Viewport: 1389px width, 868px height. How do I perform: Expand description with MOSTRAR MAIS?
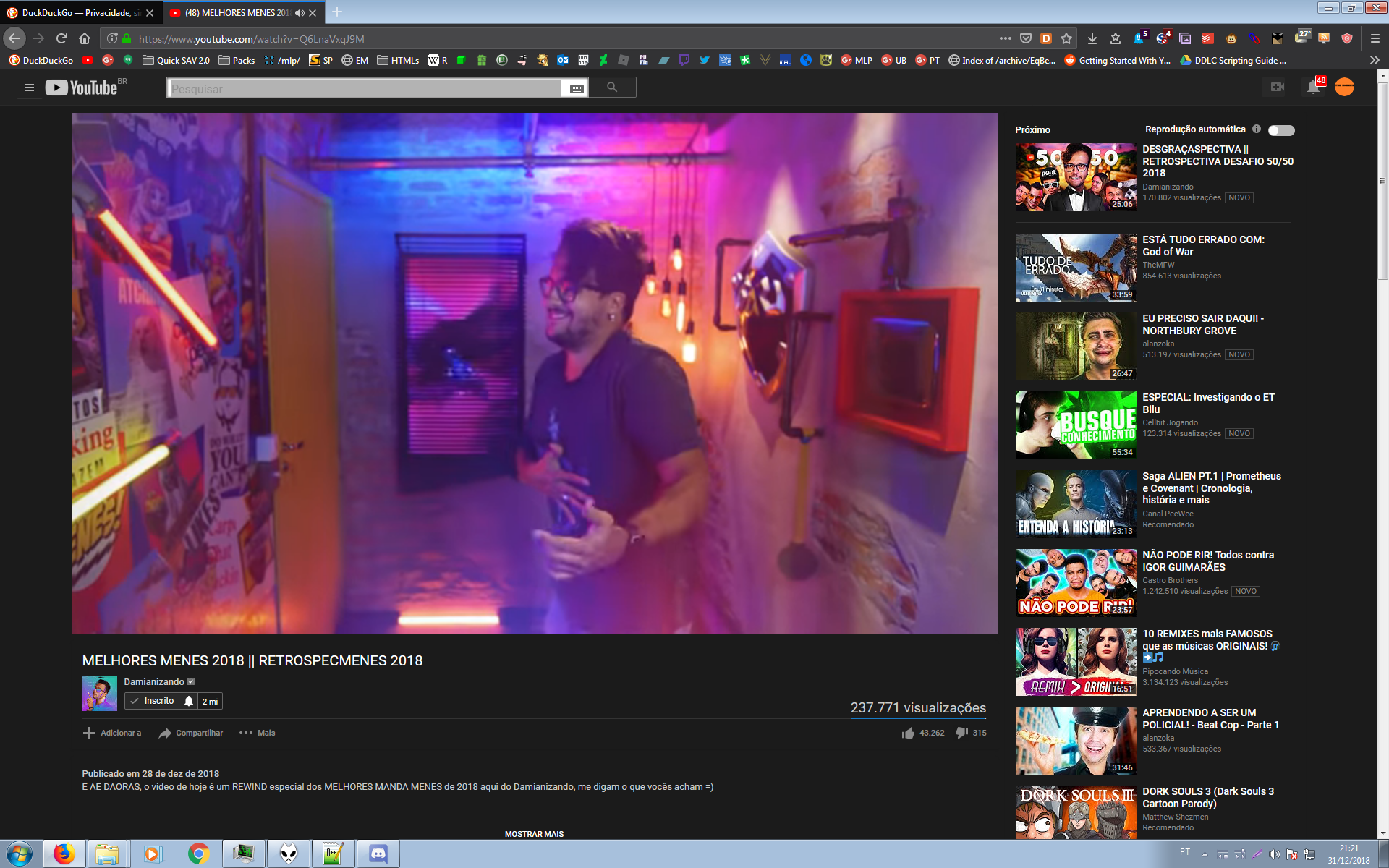(x=534, y=834)
